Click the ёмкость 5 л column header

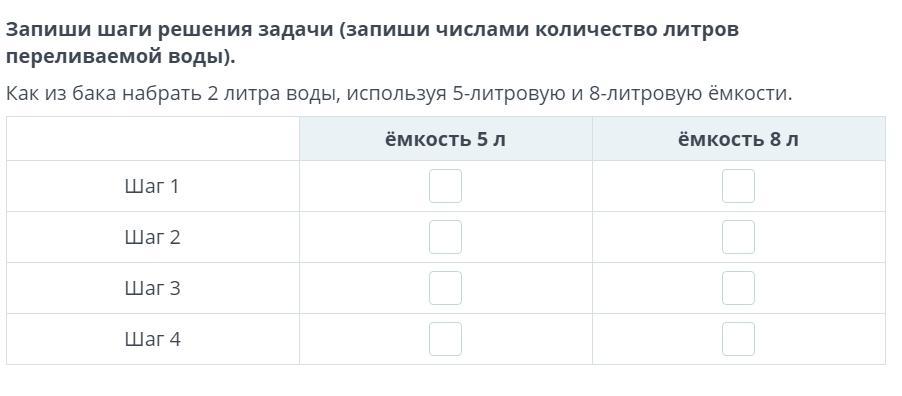pyautogui.click(x=445, y=139)
